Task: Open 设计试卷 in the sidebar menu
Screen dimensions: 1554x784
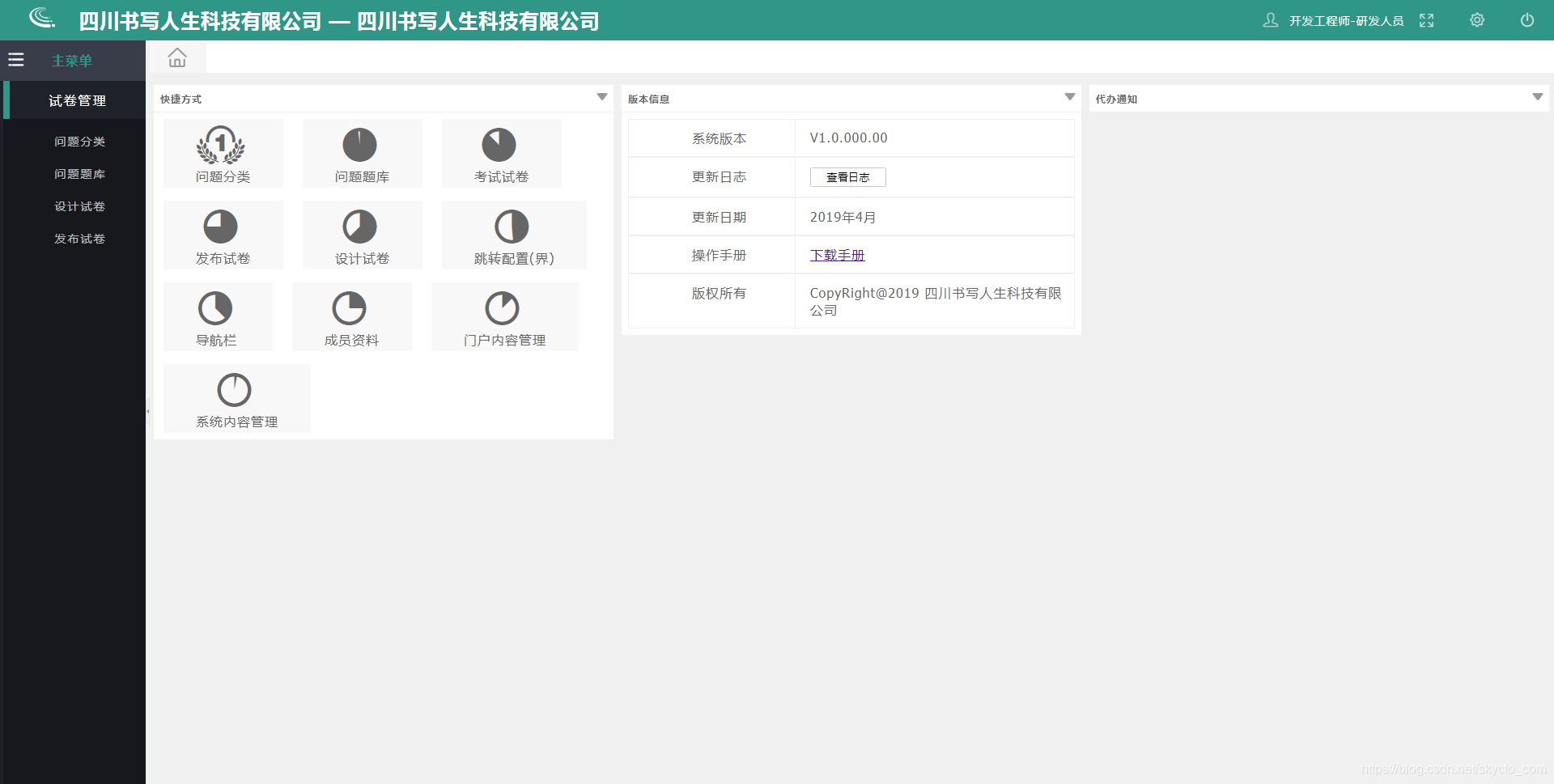Action: pos(79,206)
